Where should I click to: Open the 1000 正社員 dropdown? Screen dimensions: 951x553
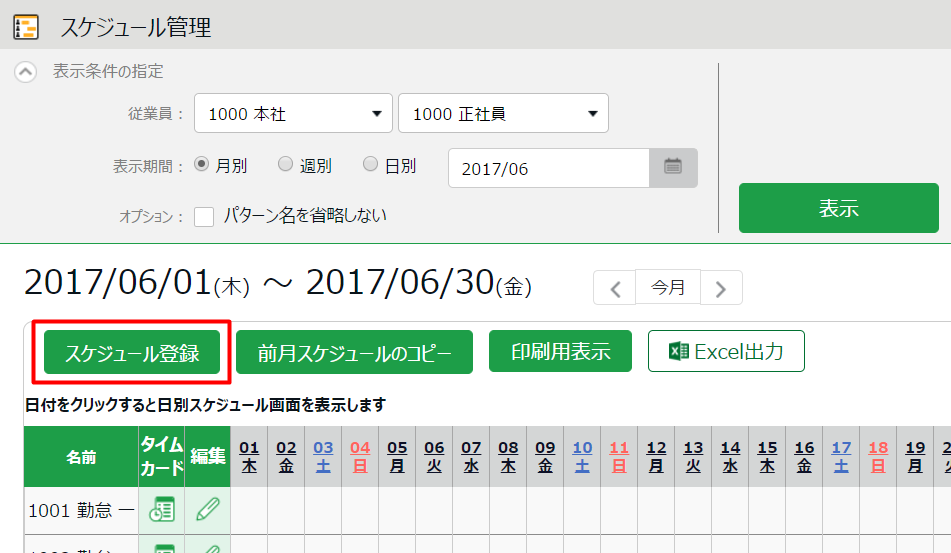tap(503, 114)
